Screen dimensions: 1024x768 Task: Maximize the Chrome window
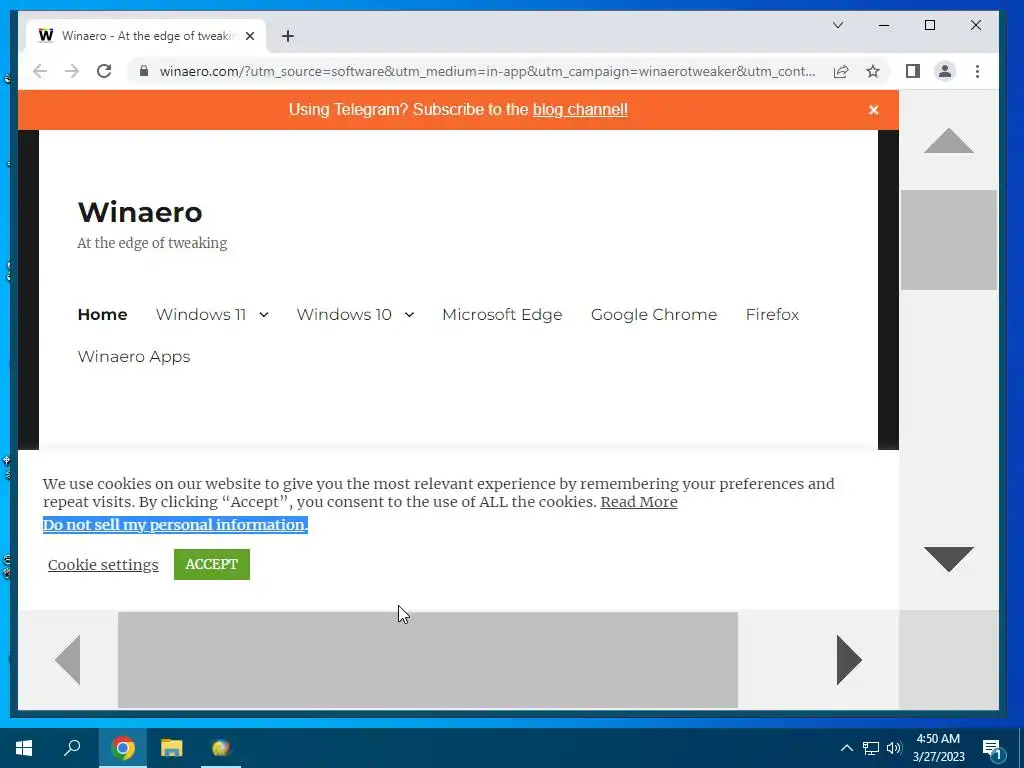(930, 25)
